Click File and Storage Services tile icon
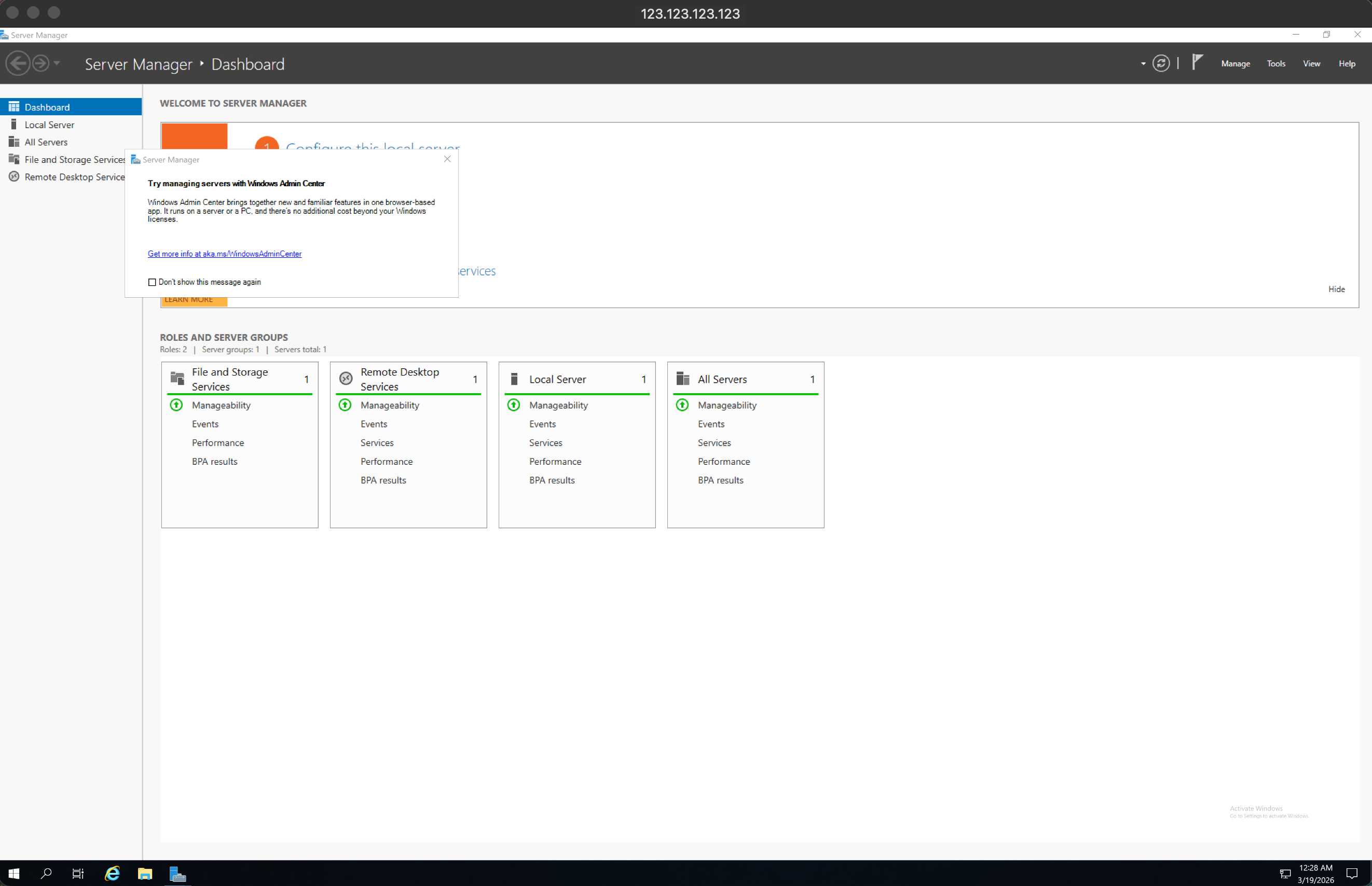The height and width of the screenshot is (886, 1372). click(177, 378)
